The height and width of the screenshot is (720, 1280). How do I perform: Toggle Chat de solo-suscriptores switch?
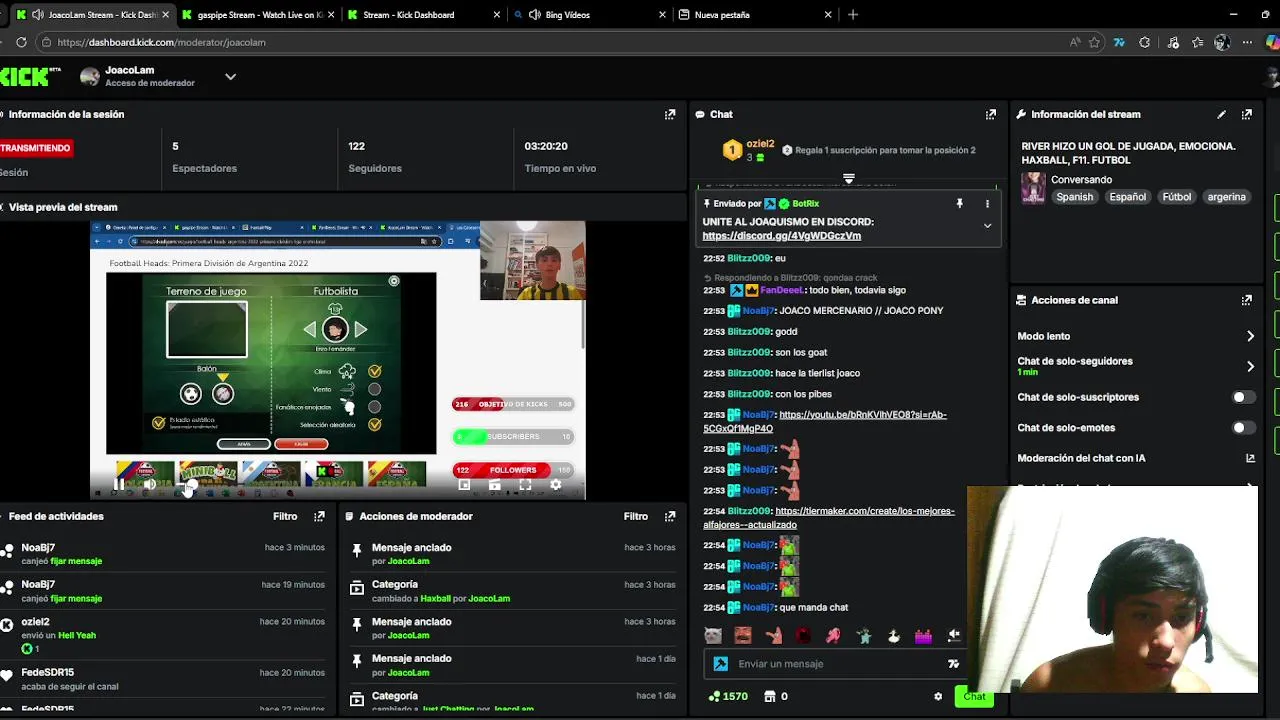1243,397
